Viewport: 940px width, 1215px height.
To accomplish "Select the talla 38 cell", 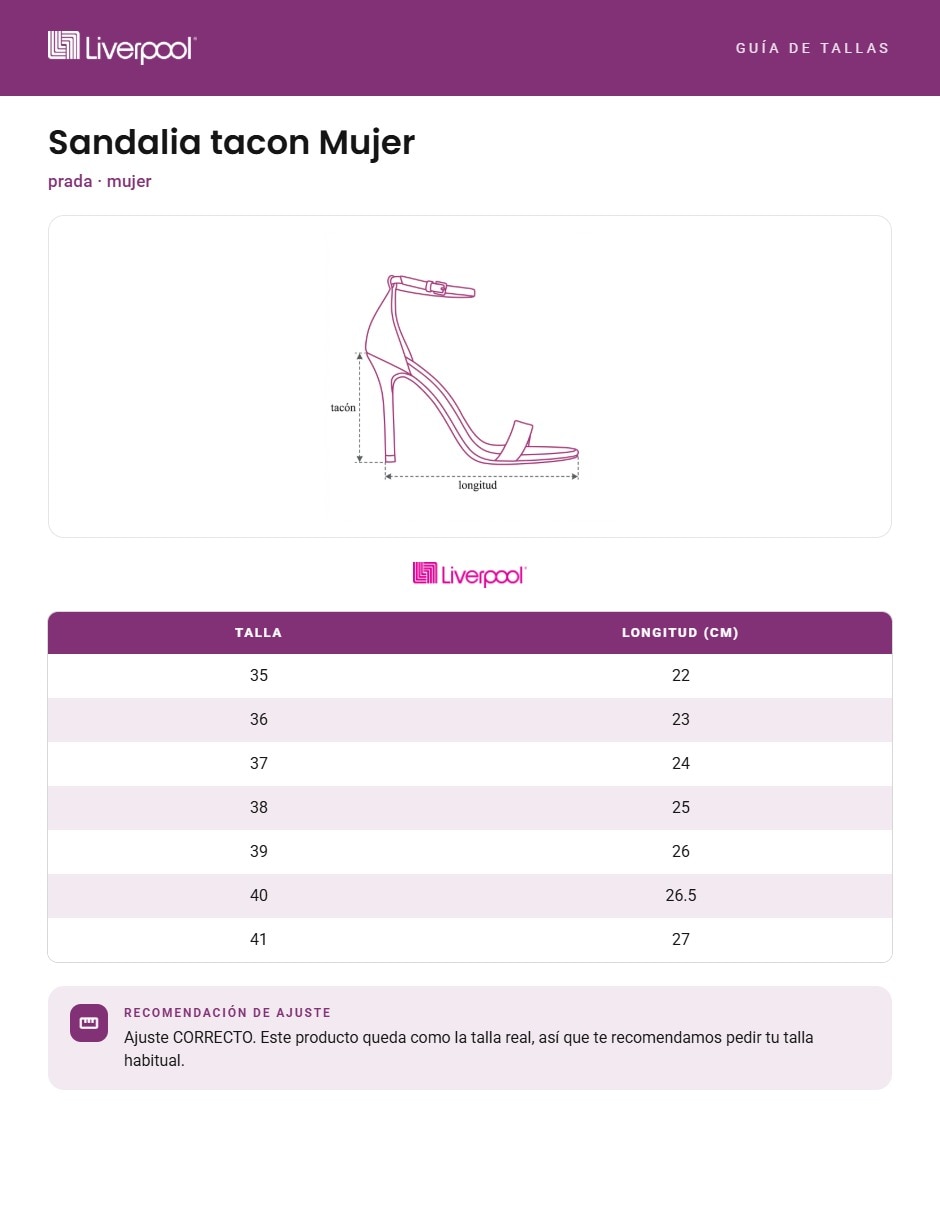I will coord(259,808).
